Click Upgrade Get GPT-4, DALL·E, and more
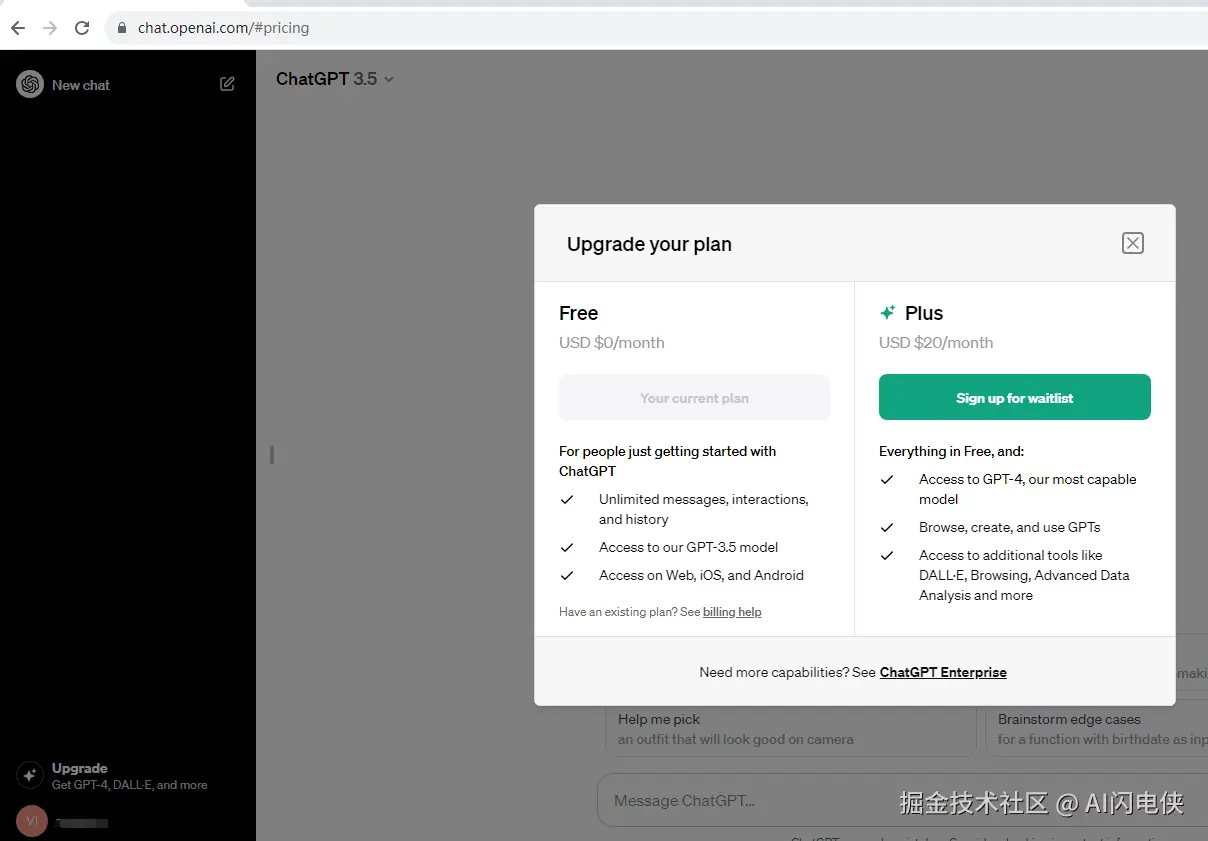This screenshot has height=841, width=1208. [x=129, y=776]
